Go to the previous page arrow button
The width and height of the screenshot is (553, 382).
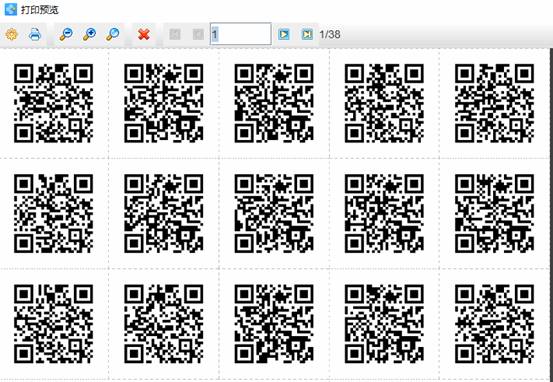[198, 34]
